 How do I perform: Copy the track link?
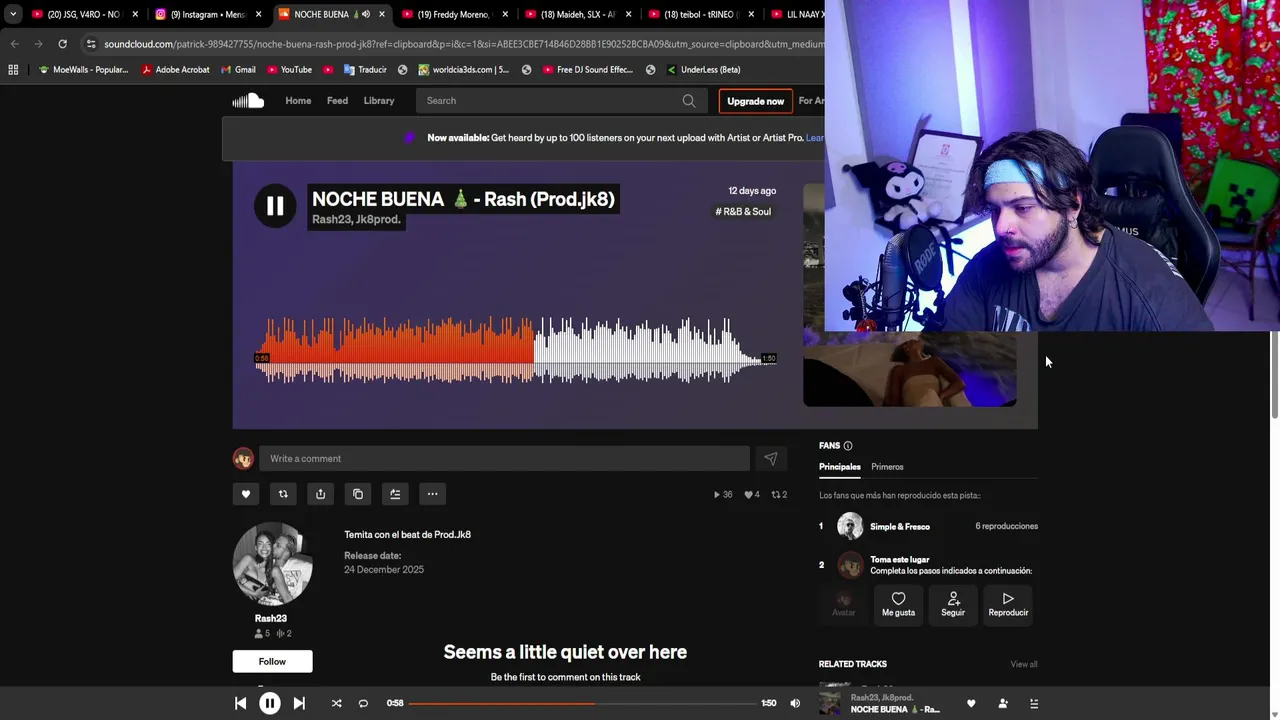[x=358, y=494]
